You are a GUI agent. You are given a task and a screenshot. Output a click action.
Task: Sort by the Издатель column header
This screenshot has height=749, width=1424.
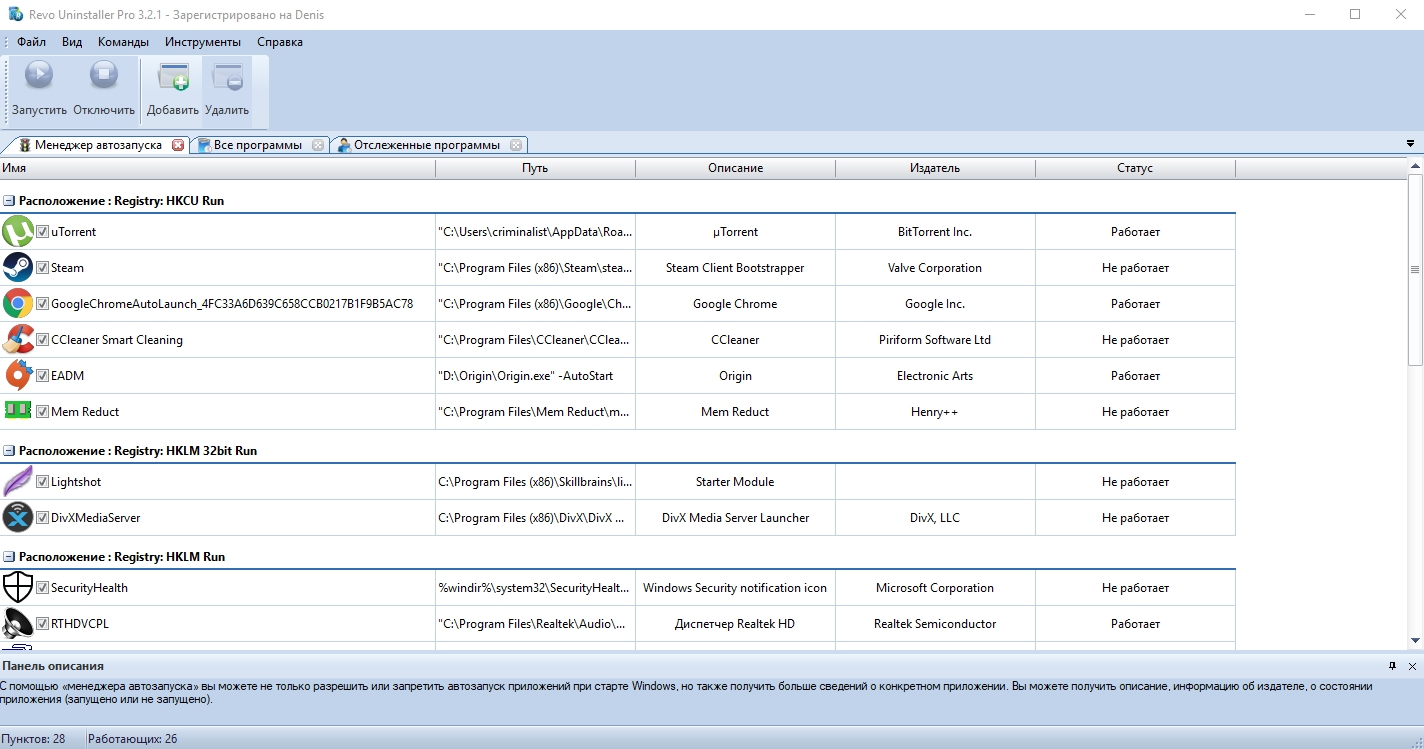pos(936,168)
